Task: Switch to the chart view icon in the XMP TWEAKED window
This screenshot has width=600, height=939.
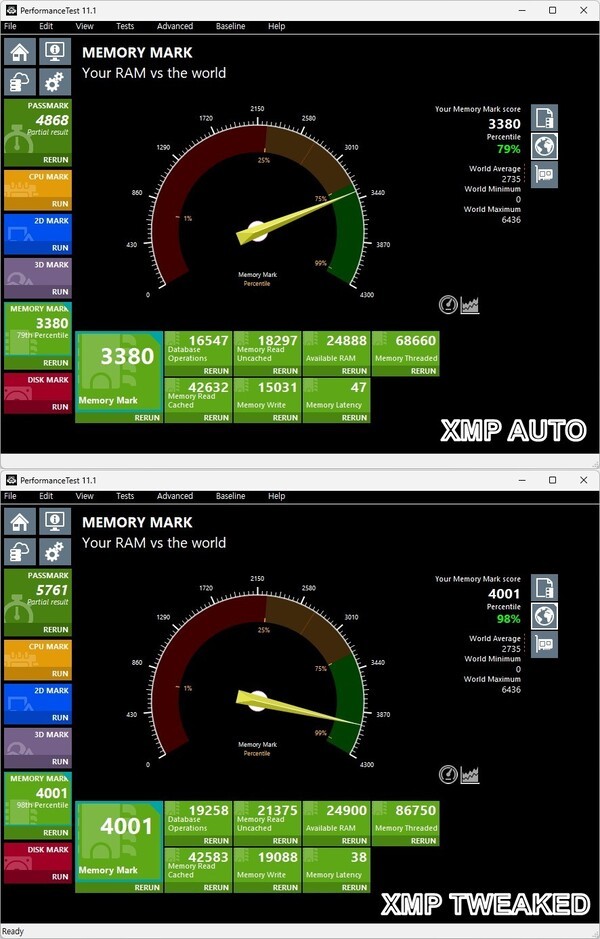Action: tap(470, 774)
